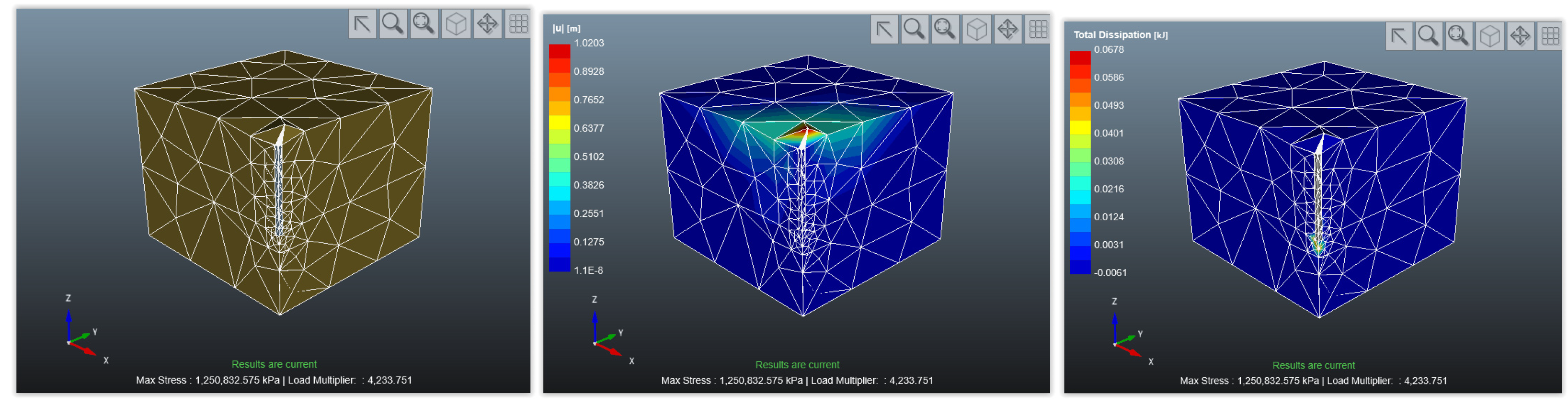Open the view cube in the |u| displacement viewport

point(976,29)
